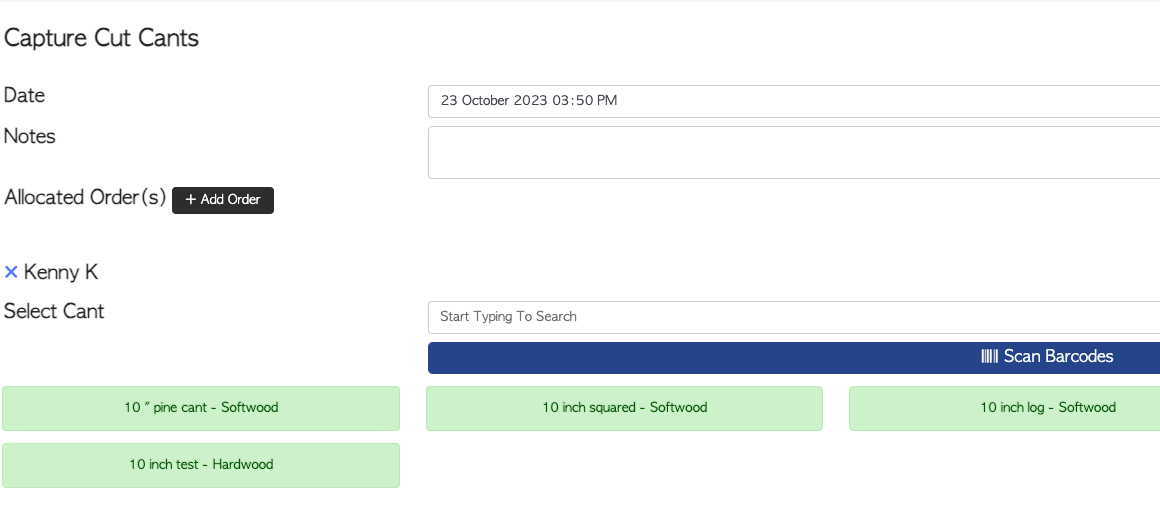This screenshot has height=510, width=1160.
Task: Click the Capture Cut Cants heading
Action: pyautogui.click(x=101, y=38)
